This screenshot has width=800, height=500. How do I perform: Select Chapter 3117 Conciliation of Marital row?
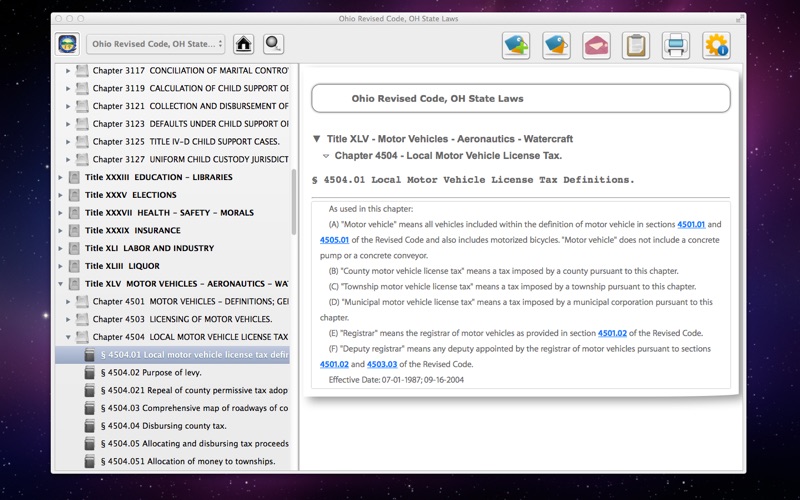click(x=172, y=71)
